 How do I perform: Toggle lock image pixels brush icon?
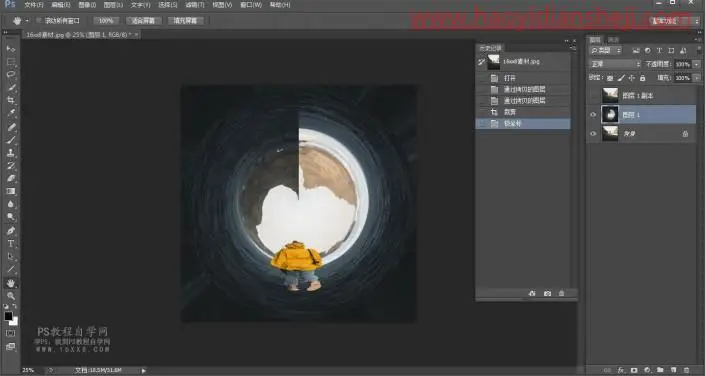[621, 78]
